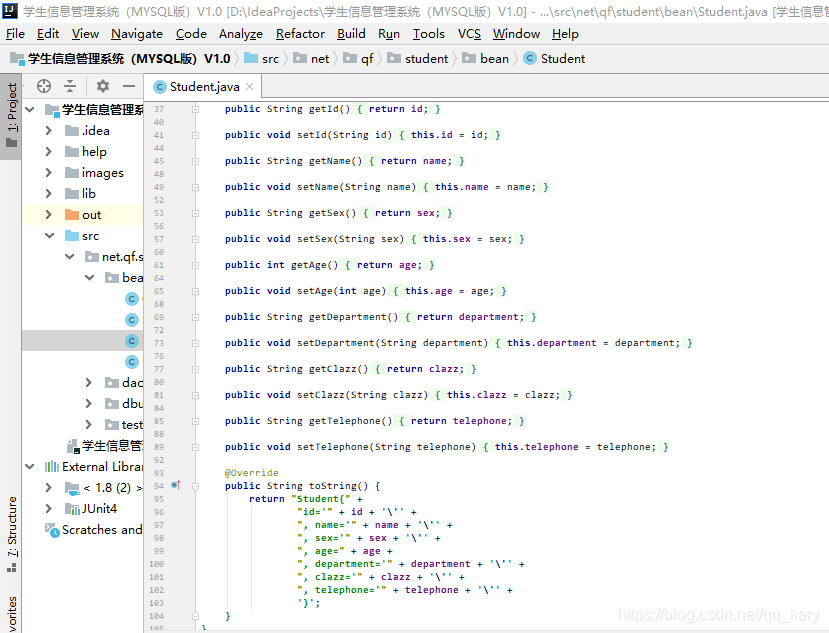Select the out folder in project tree
Screen dimensions: 829x633
tap(83, 215)
